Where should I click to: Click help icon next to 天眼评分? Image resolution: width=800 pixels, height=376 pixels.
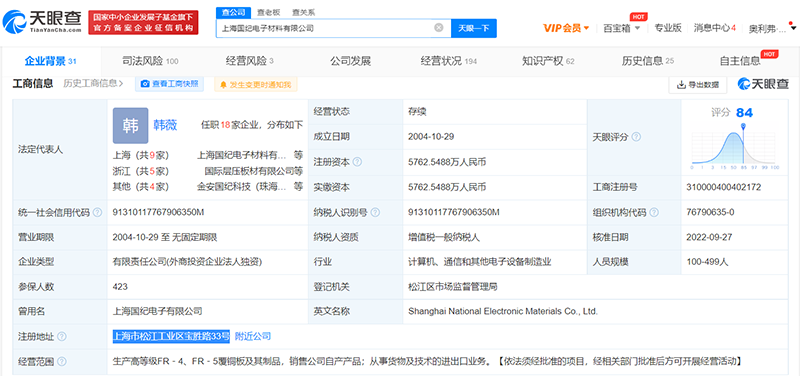[x=636, y=137]
